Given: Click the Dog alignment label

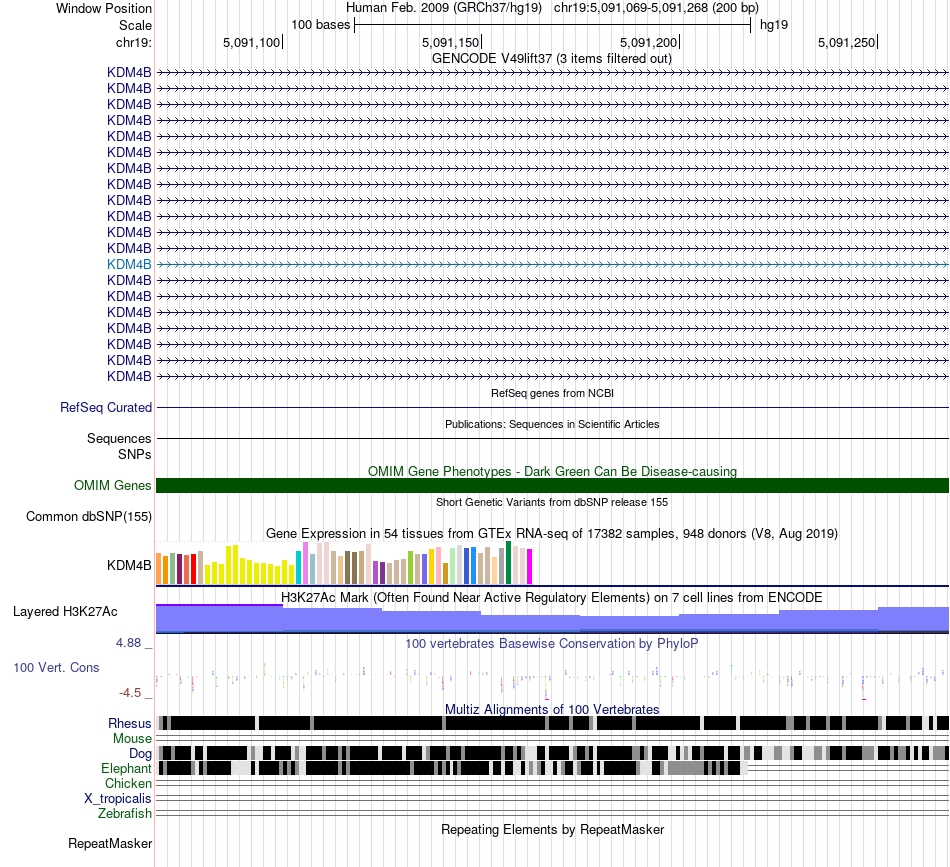Looking at the screenshot, I should pos(141,753).
